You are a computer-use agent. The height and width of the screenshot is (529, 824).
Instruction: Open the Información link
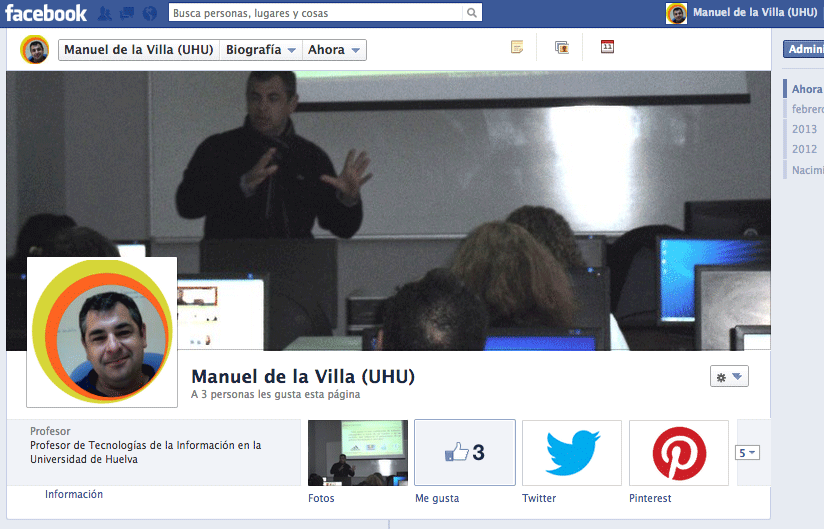(74, 494)
